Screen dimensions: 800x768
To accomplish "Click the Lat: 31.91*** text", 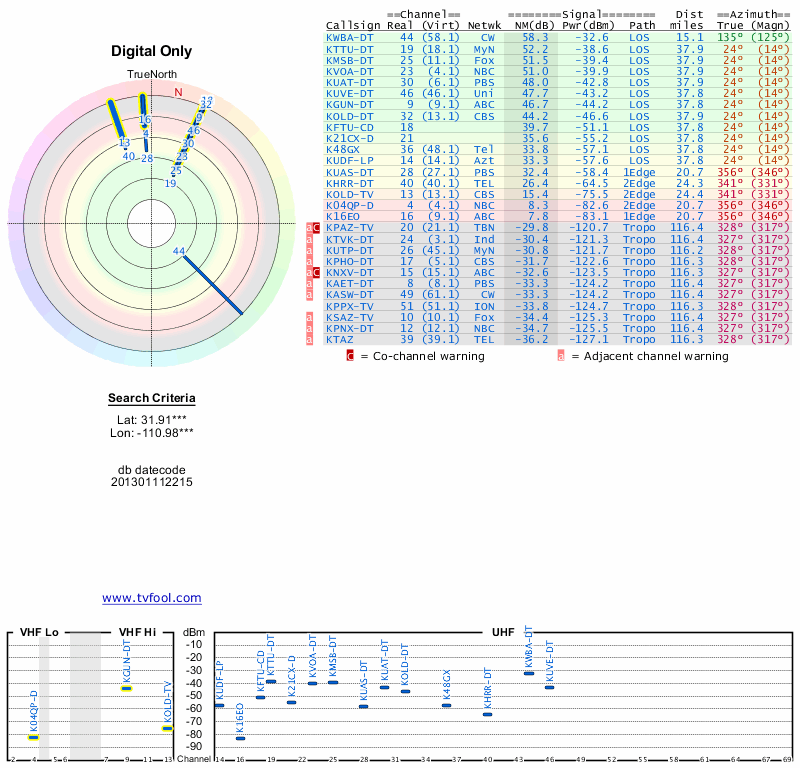I will click(152, 420).
